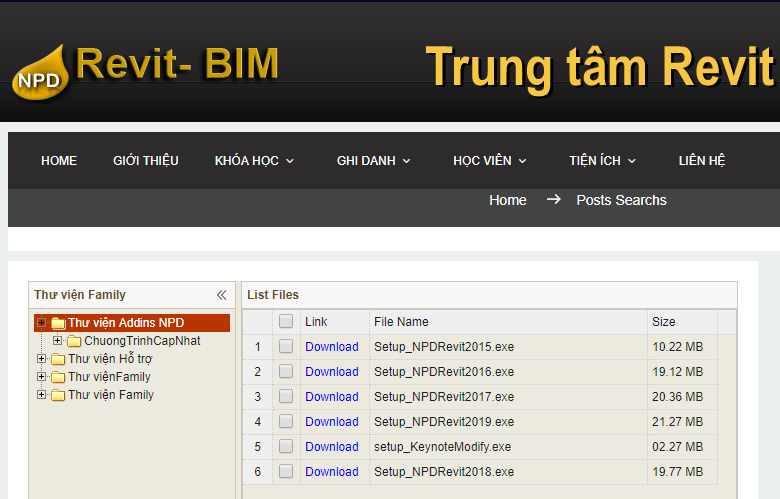780x499 pixels.
Task: Select the Thư viện Hỗ trợ tree item
Action: (110, 359)
